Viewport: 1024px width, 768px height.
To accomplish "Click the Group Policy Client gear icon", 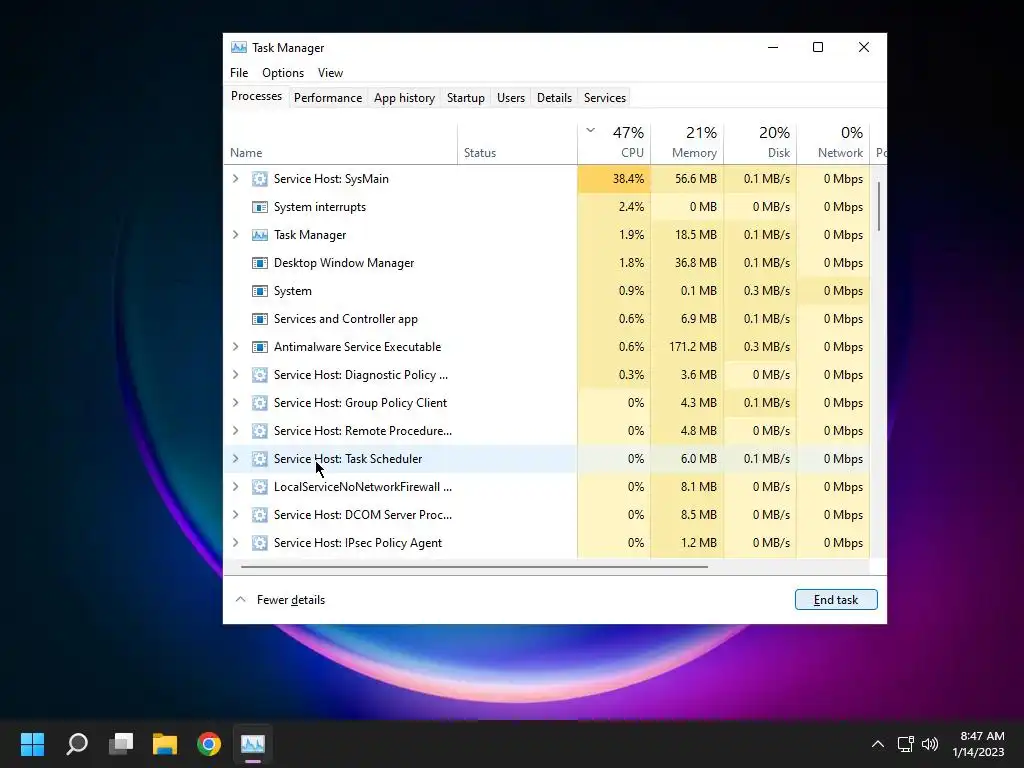I will tap(259, 403).
